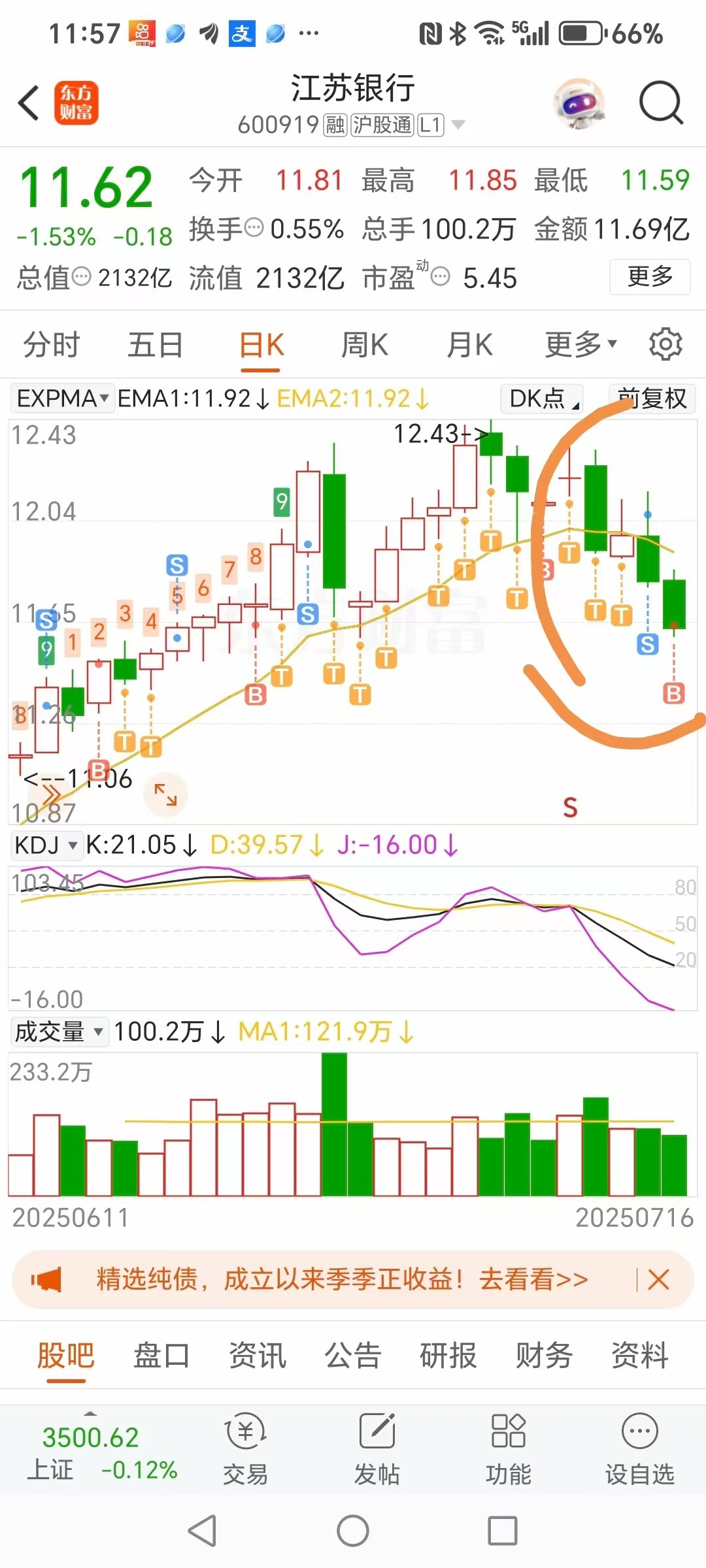Screen dimensions: 706x1568
Task: Open the KDJ indicator dropdown
Action: point(46,845)
